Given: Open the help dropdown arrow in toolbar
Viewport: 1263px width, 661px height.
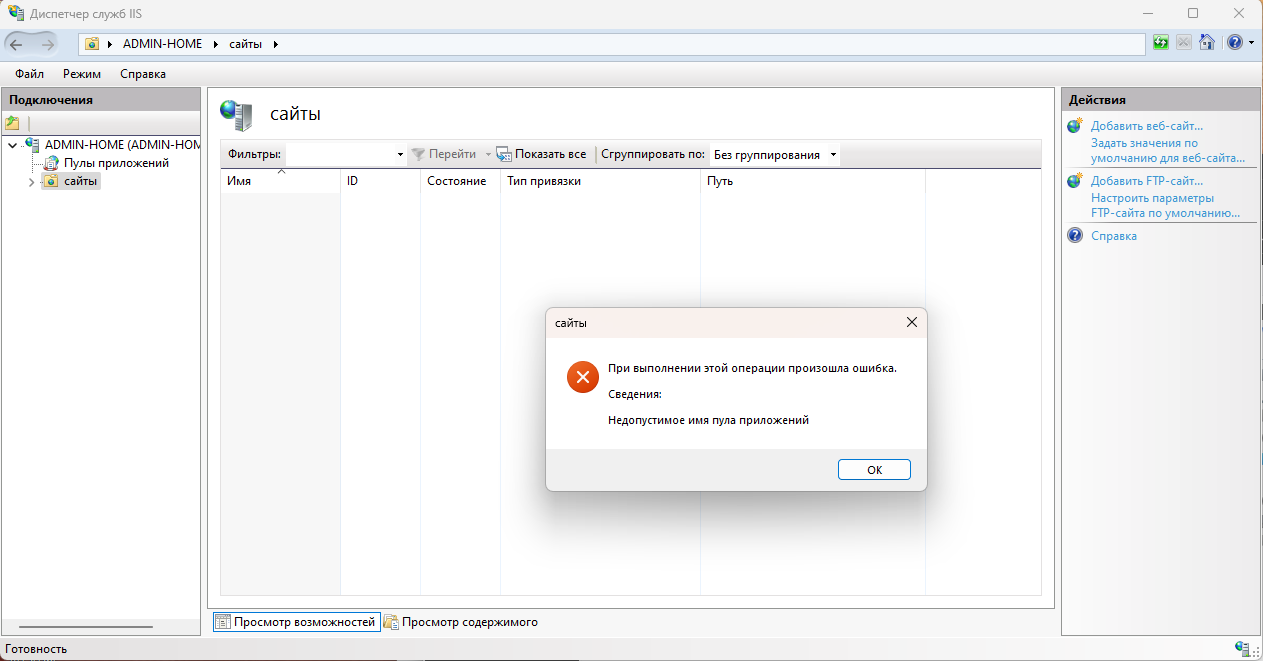Looking at the screenshot, I should coord(1251,43).
